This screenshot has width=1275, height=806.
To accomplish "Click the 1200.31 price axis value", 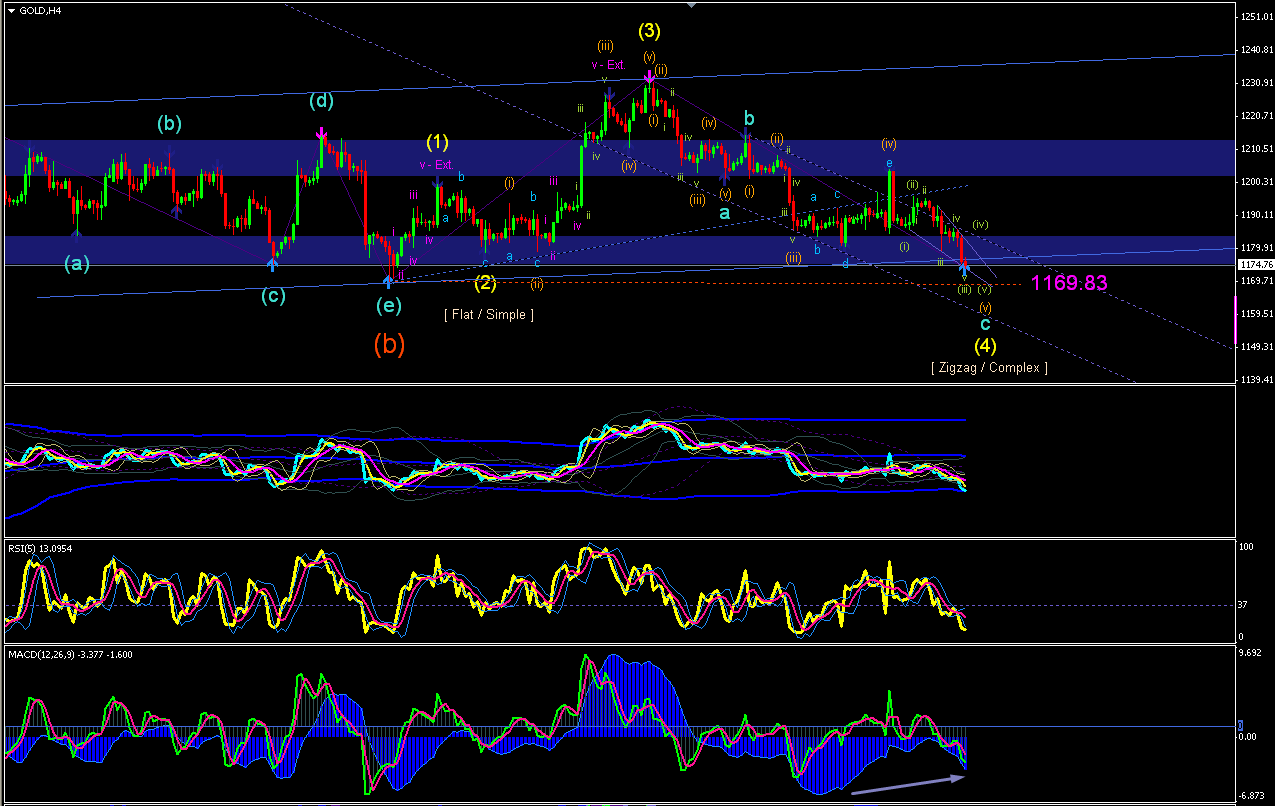I will [1259, 182].
